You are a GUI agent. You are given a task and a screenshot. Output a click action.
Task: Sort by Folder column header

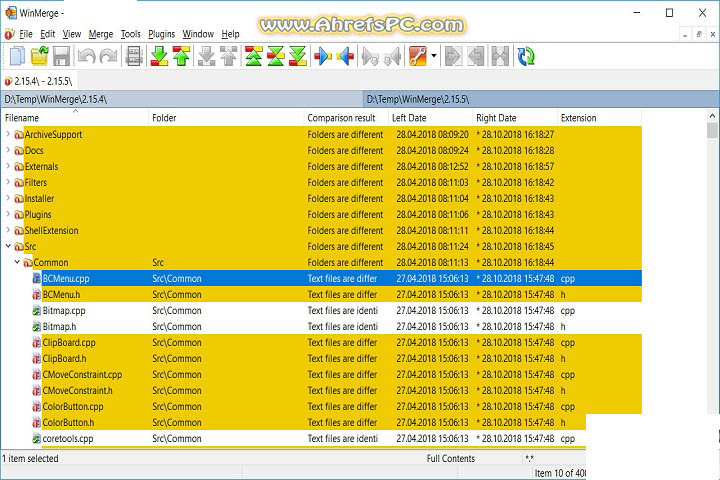pyautogui.click(x=226, y=118)
